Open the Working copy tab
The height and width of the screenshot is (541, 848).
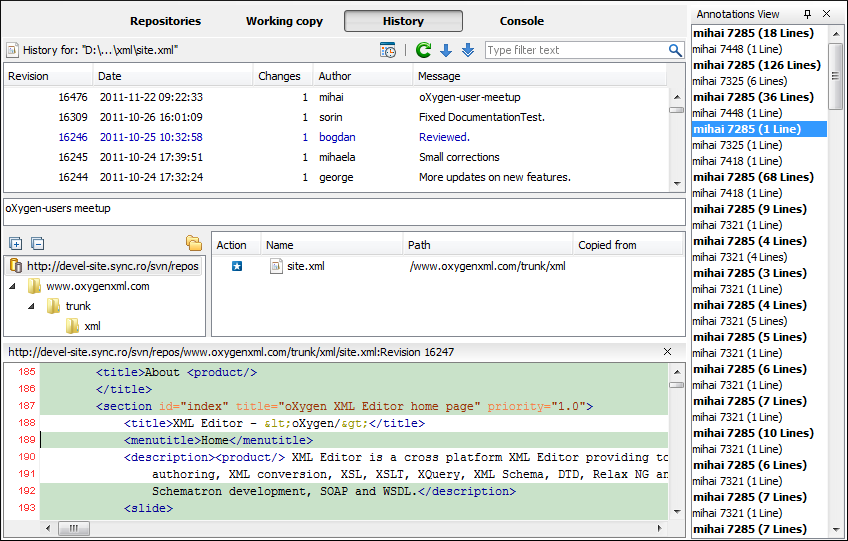(283, 21)
